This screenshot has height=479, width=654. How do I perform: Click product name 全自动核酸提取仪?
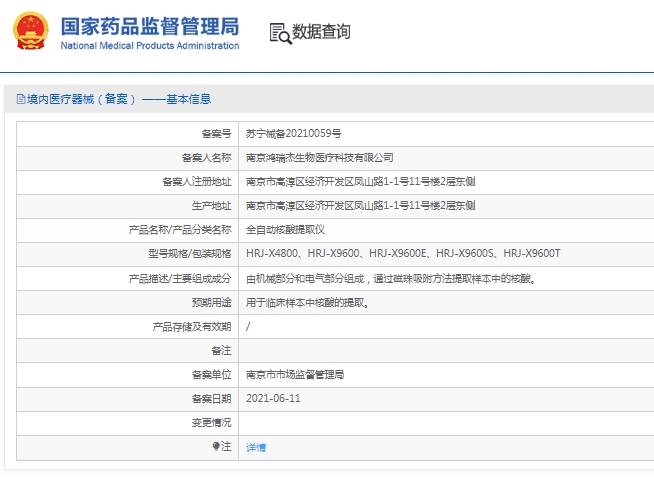tap(285, 229)
